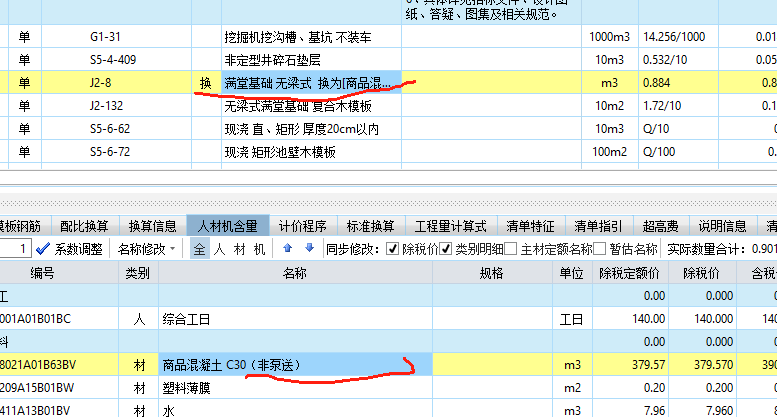777x417 pixels.
Task: Click tax-excluded price 379.570 cell
Action: [702, 365]
